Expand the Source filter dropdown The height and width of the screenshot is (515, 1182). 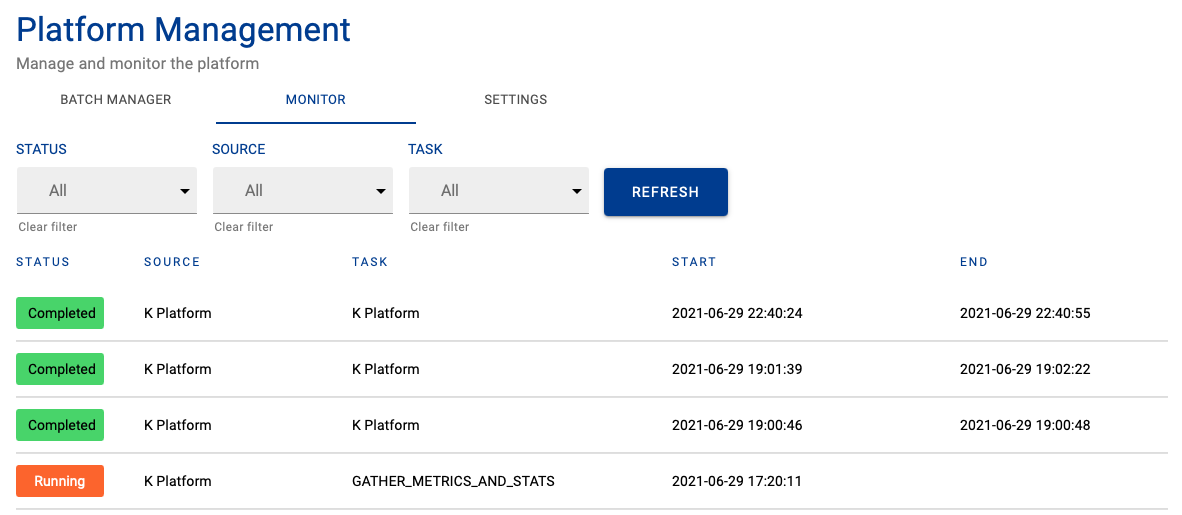click(x=302, y=190)
